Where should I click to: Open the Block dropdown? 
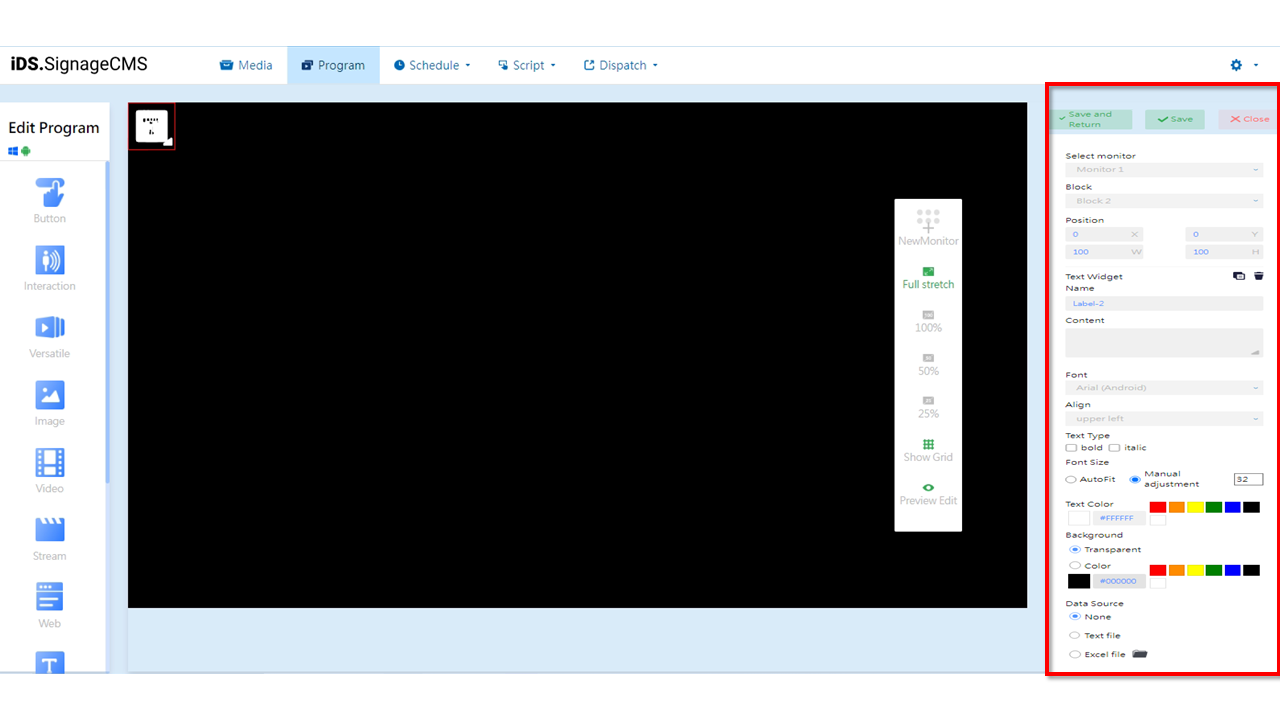coord(1163,200)
